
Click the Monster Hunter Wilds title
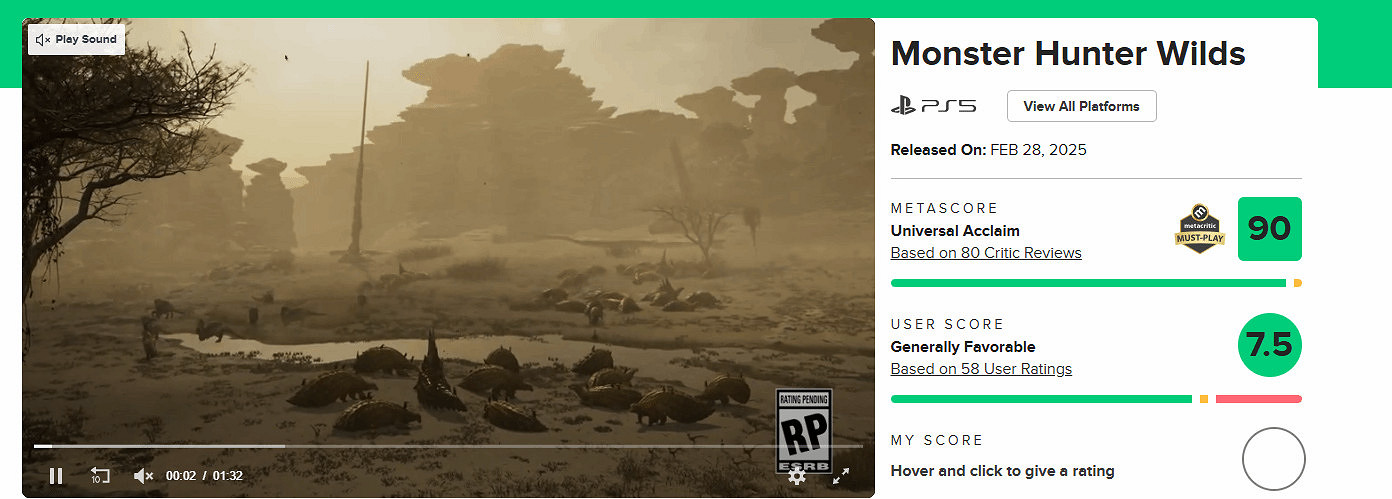1068,53
